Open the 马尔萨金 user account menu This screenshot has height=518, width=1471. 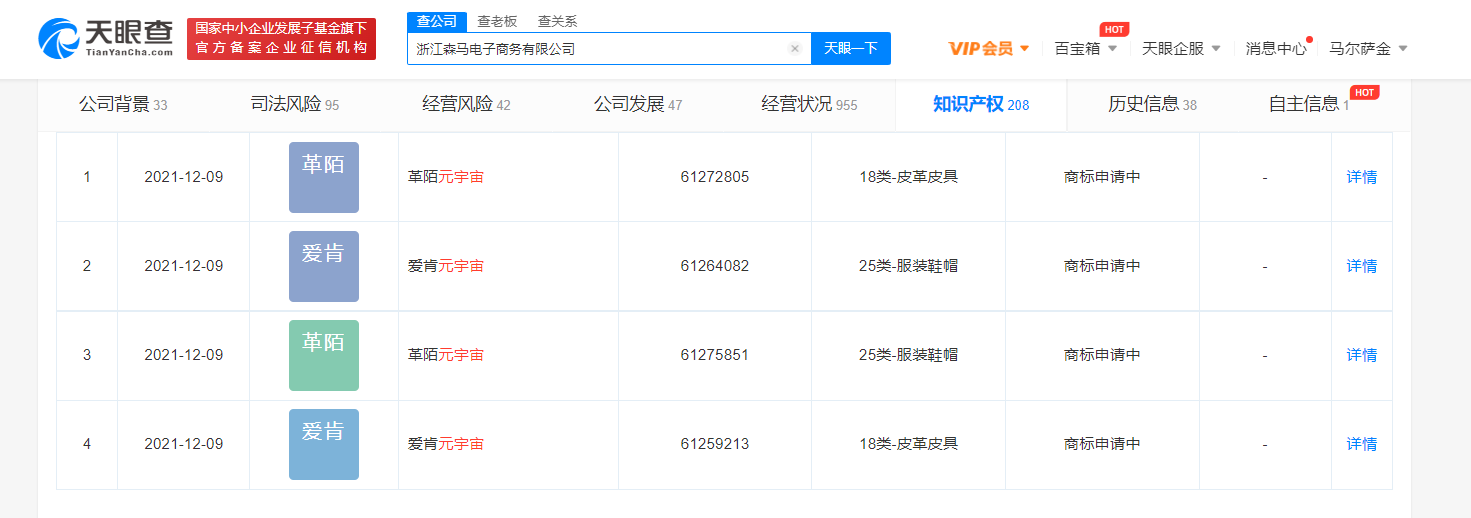pyautogui.click(x=1368, y=48)
